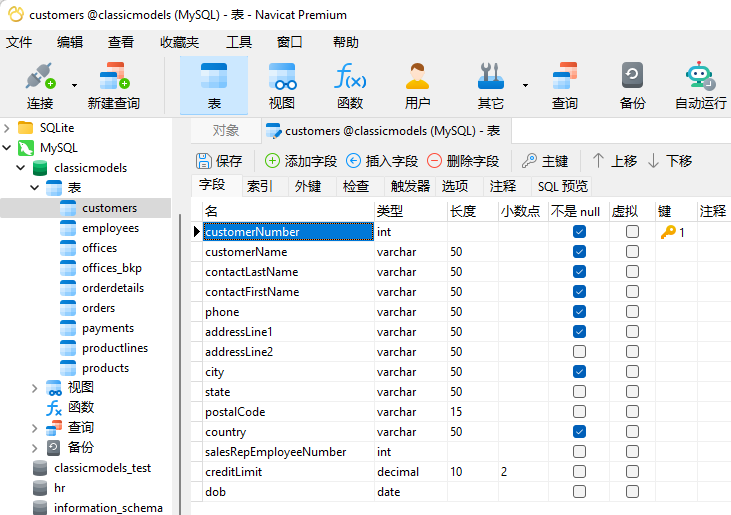Click the Others (其它) toolbar icon

(x=490, y=76)
